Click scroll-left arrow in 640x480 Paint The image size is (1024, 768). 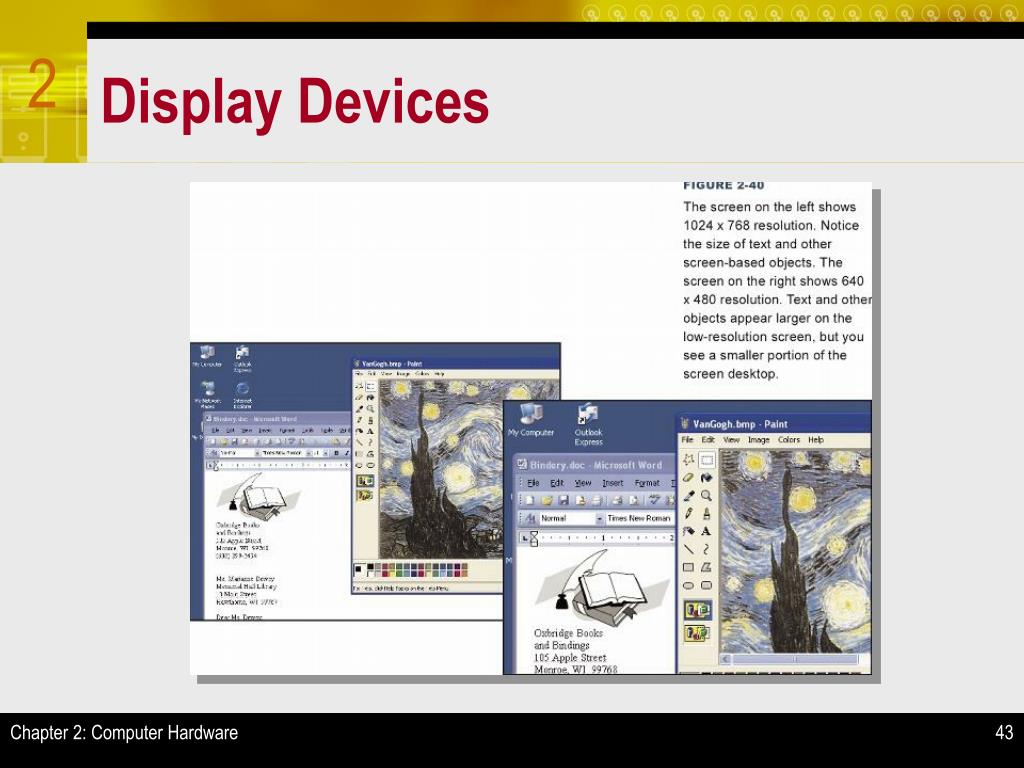[x=726, y=660]
